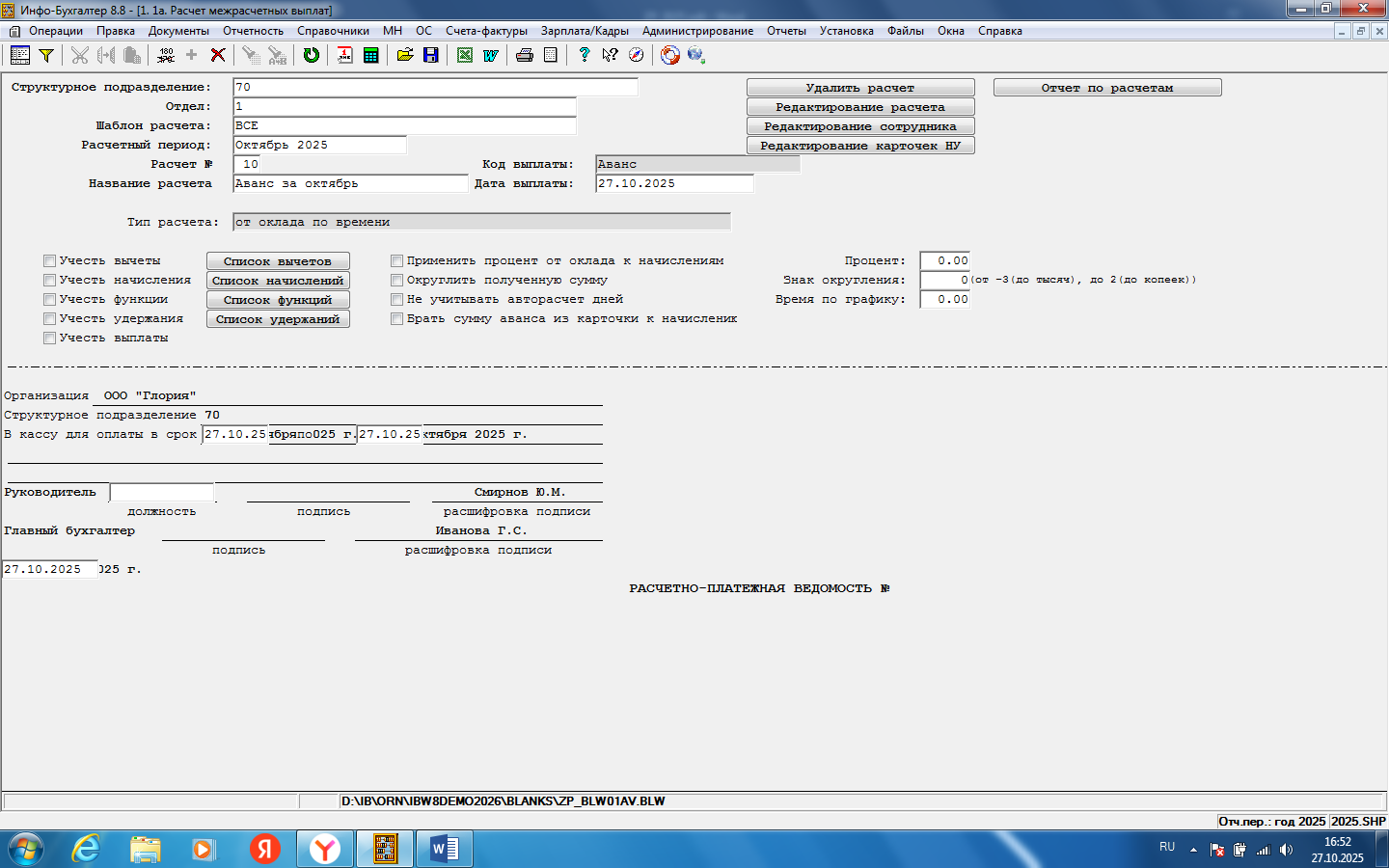Open the 'Справочники' menu
The height and width of the screenshot is (868, 1389).
pos(333,31)
